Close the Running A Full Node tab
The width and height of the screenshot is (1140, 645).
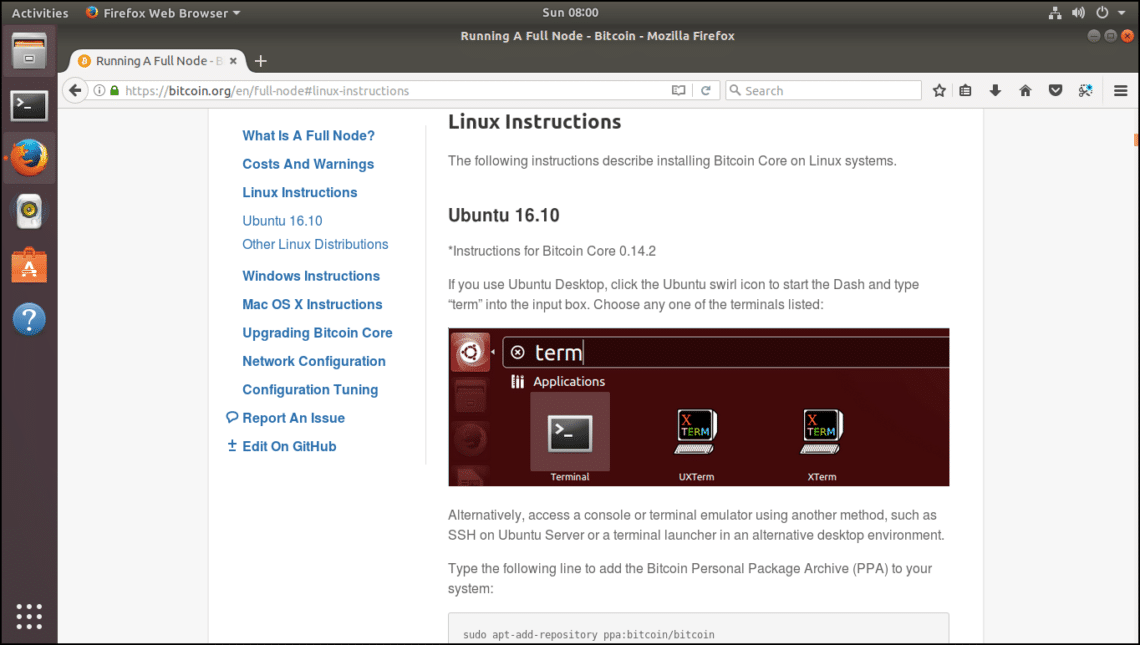(233, 61)
